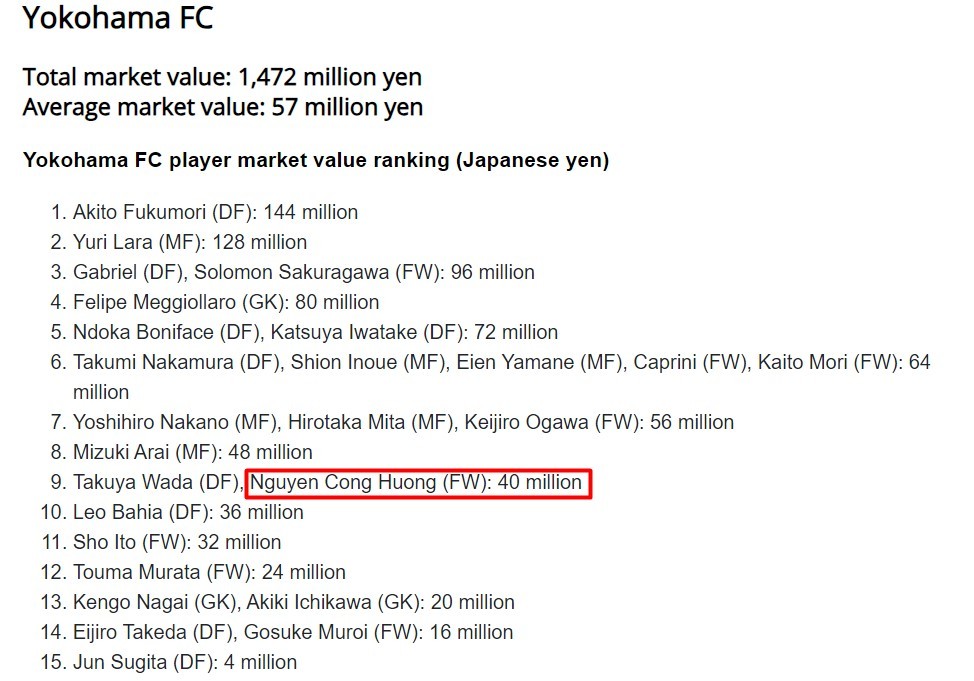Click the average market value line
Image resolution: width=974 pixels, height=681 pixels.
[x=222, y=107]
